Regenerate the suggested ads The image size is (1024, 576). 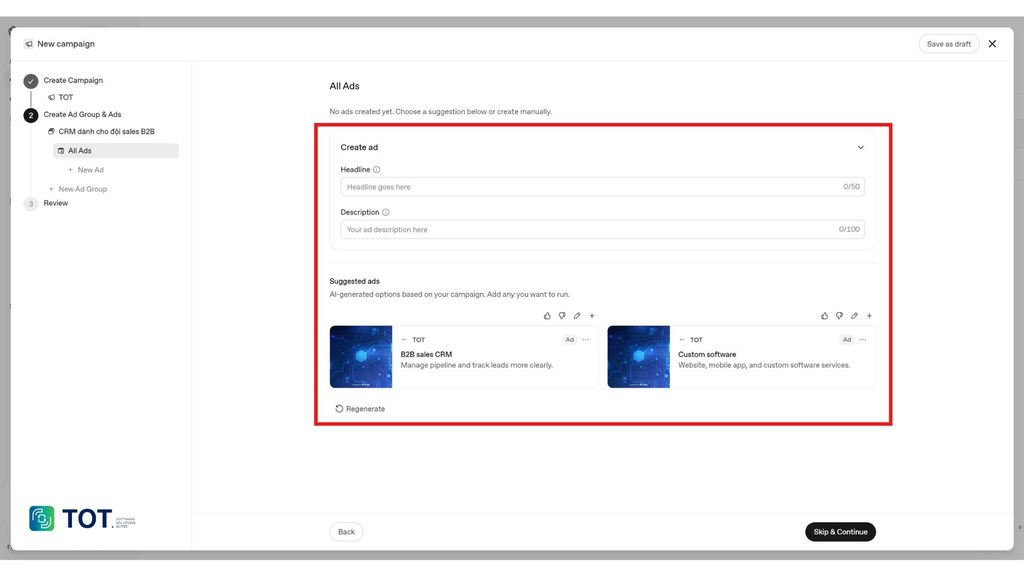point(360,409)
